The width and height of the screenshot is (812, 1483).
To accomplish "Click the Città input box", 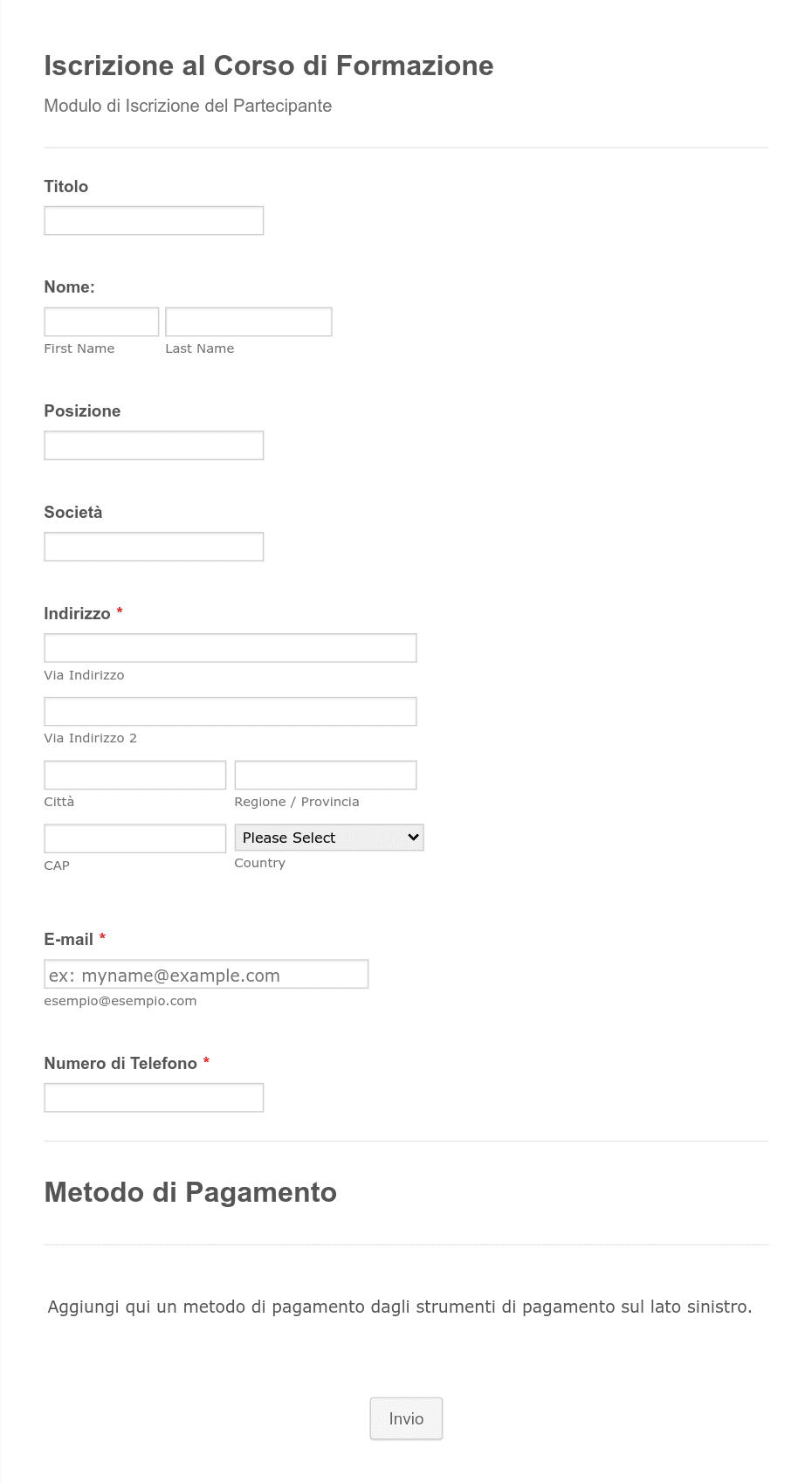I will pos(135,775).
